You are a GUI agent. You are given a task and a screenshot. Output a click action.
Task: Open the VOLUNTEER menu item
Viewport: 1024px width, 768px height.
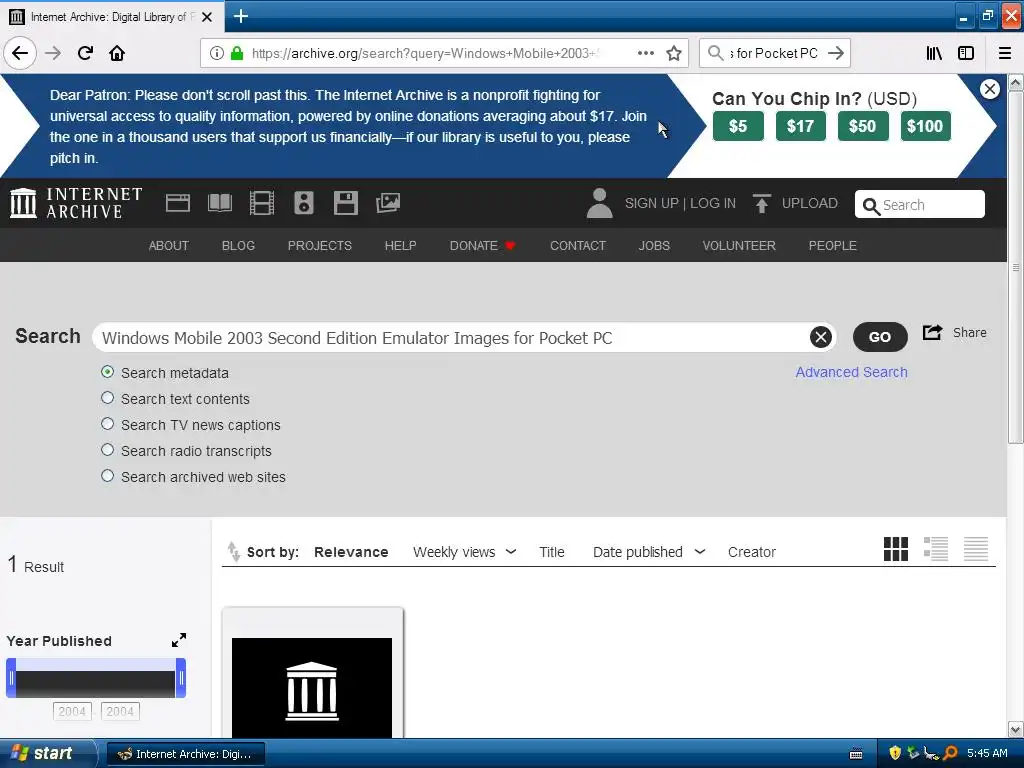[739, 246]
